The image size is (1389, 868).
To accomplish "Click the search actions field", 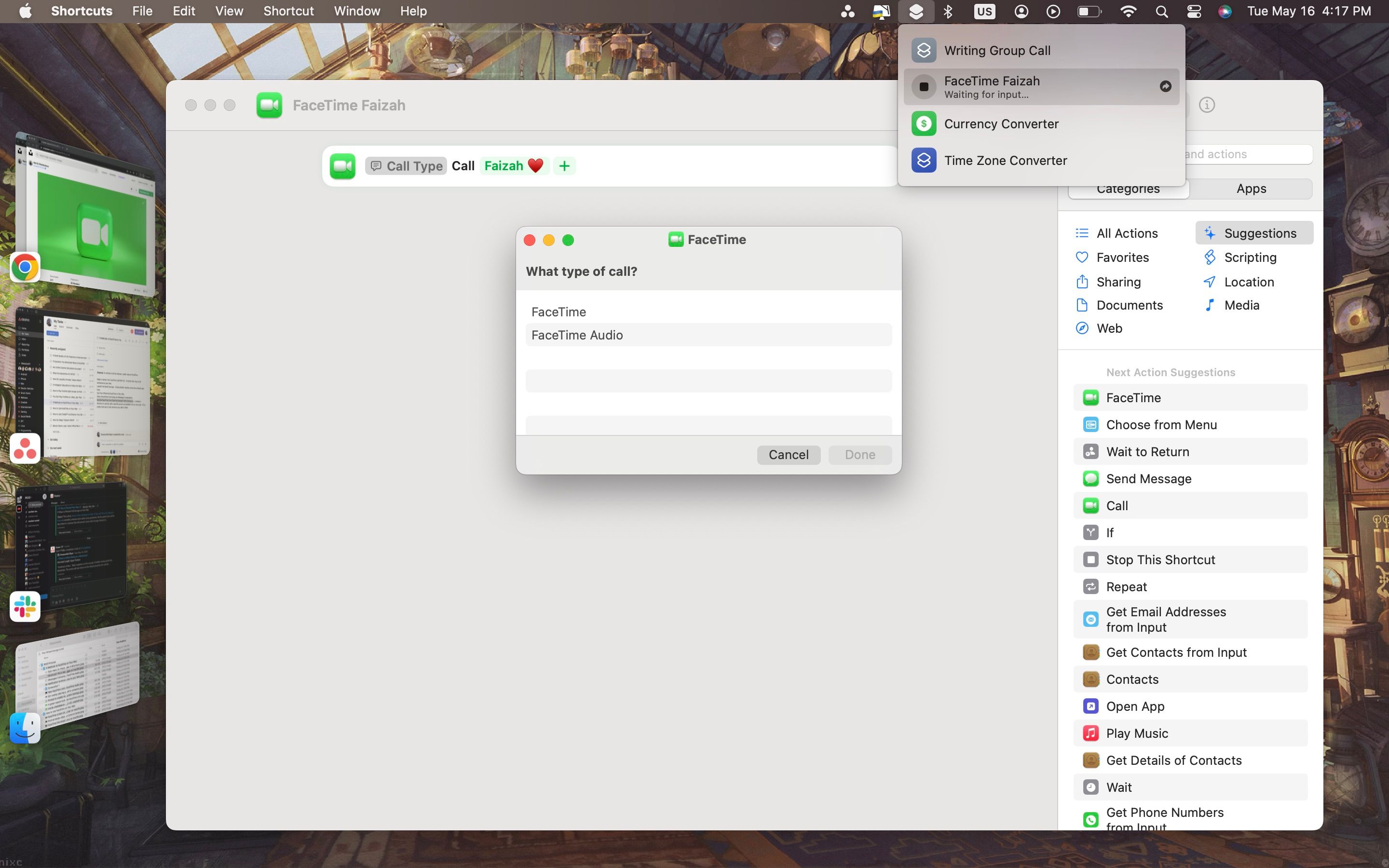I will (1249, 154).
